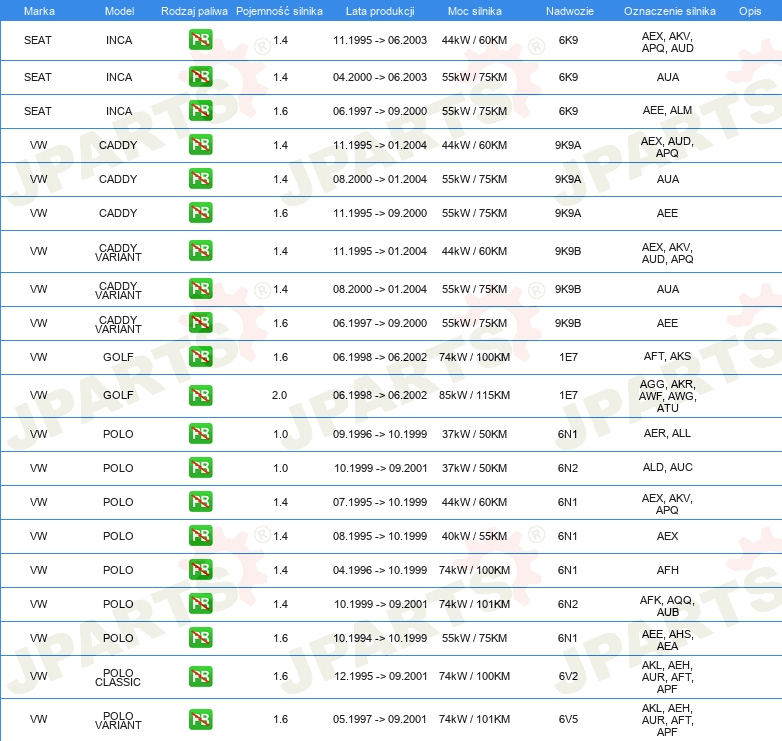Click fuel icon in CADDY 9K9A 44kW row
Image resolution: width=782 pixels, height=741 pixels.
pyautogui.click(x=200, y=145)
